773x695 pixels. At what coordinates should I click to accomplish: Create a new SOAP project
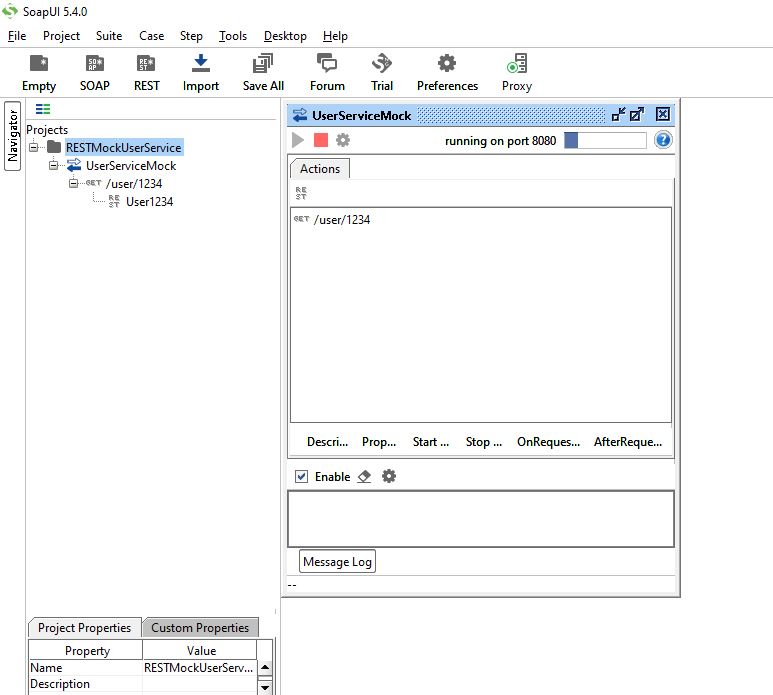(95, 72)
